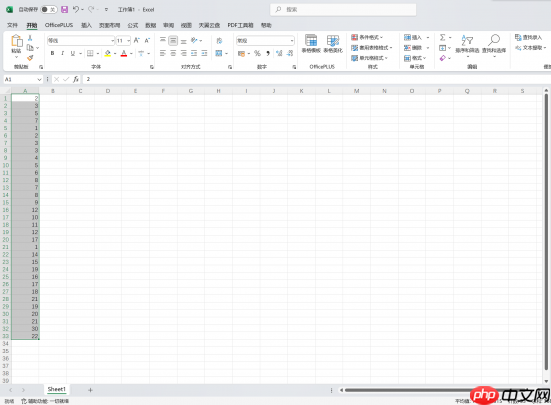The height and width of the screenshot is (405, 551).
Task: Click the AutoSum sigma icon
Action: click(x=442, y=37)
